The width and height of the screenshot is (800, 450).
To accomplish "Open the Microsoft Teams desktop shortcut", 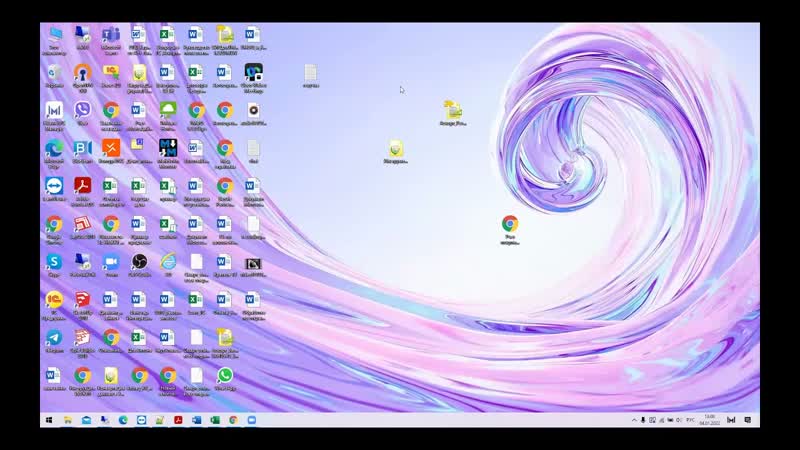I will click(110, 36).
